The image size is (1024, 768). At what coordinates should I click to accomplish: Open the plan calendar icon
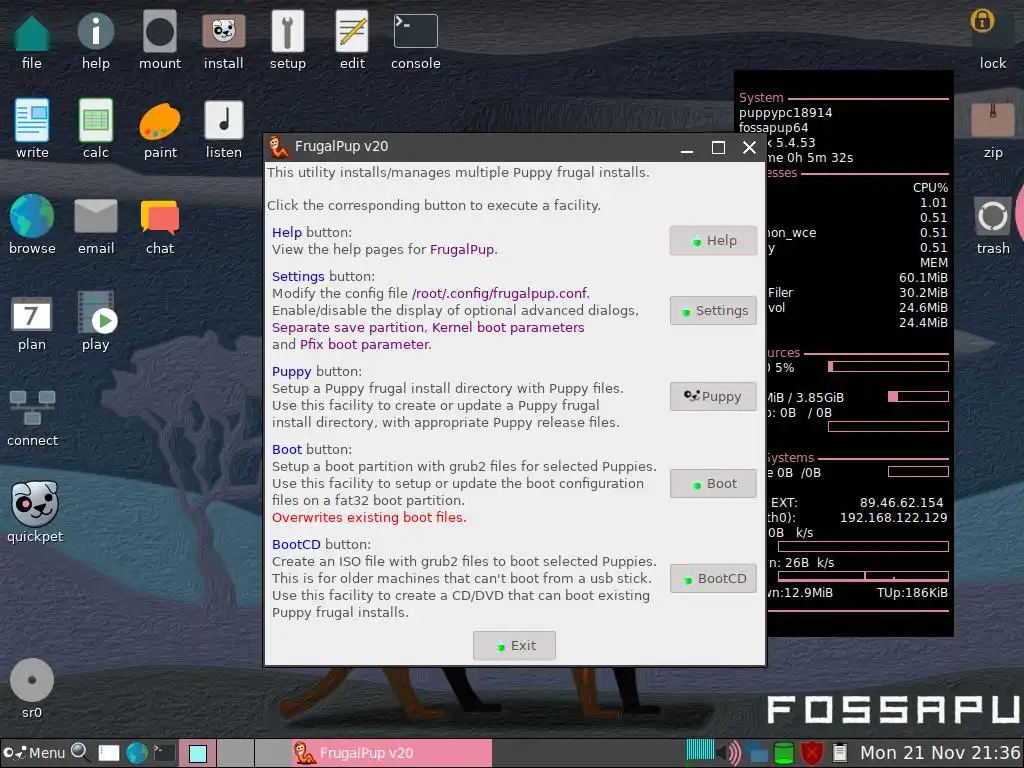[31, 315]
